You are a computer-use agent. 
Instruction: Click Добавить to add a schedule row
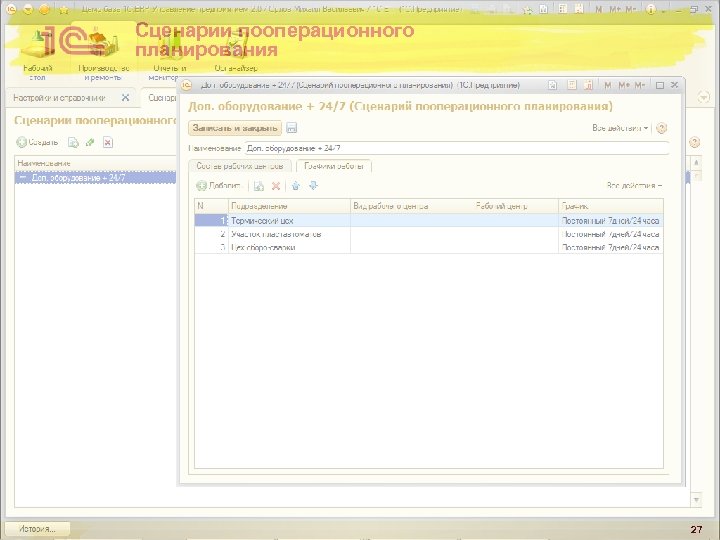(x=219, y=186)
